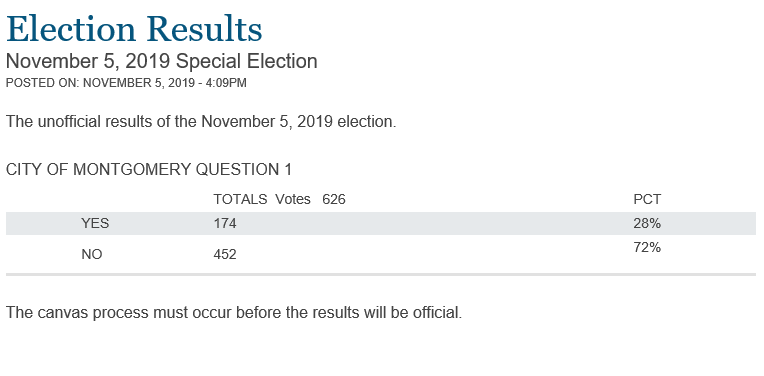Screen dimensions: 764x376
Task: Click the shaded YES table row
Action: [381, 224]
